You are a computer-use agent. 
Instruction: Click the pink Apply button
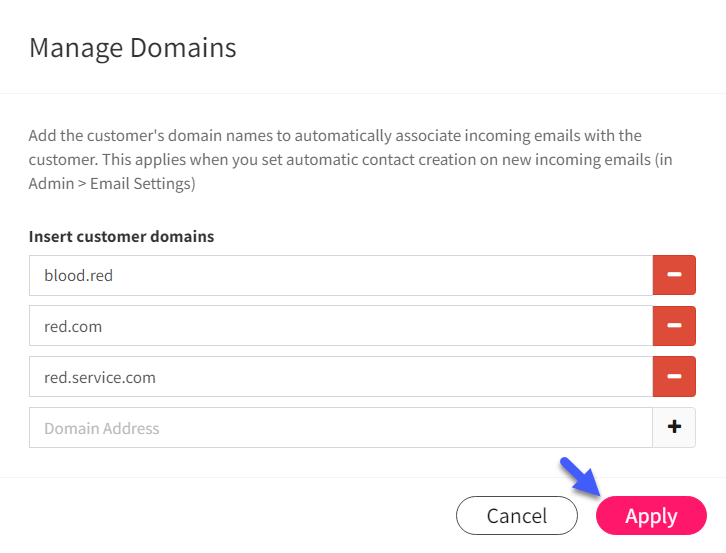[651, 515]
